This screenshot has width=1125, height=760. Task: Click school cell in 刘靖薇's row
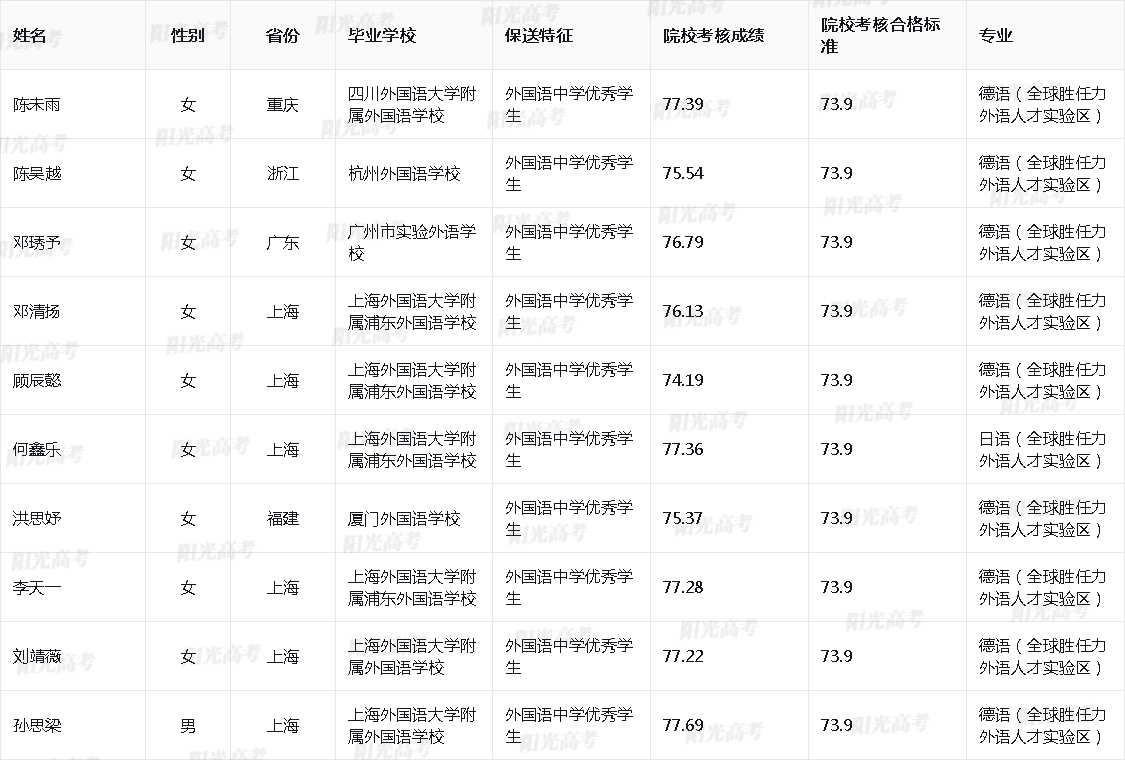point(412,657)
